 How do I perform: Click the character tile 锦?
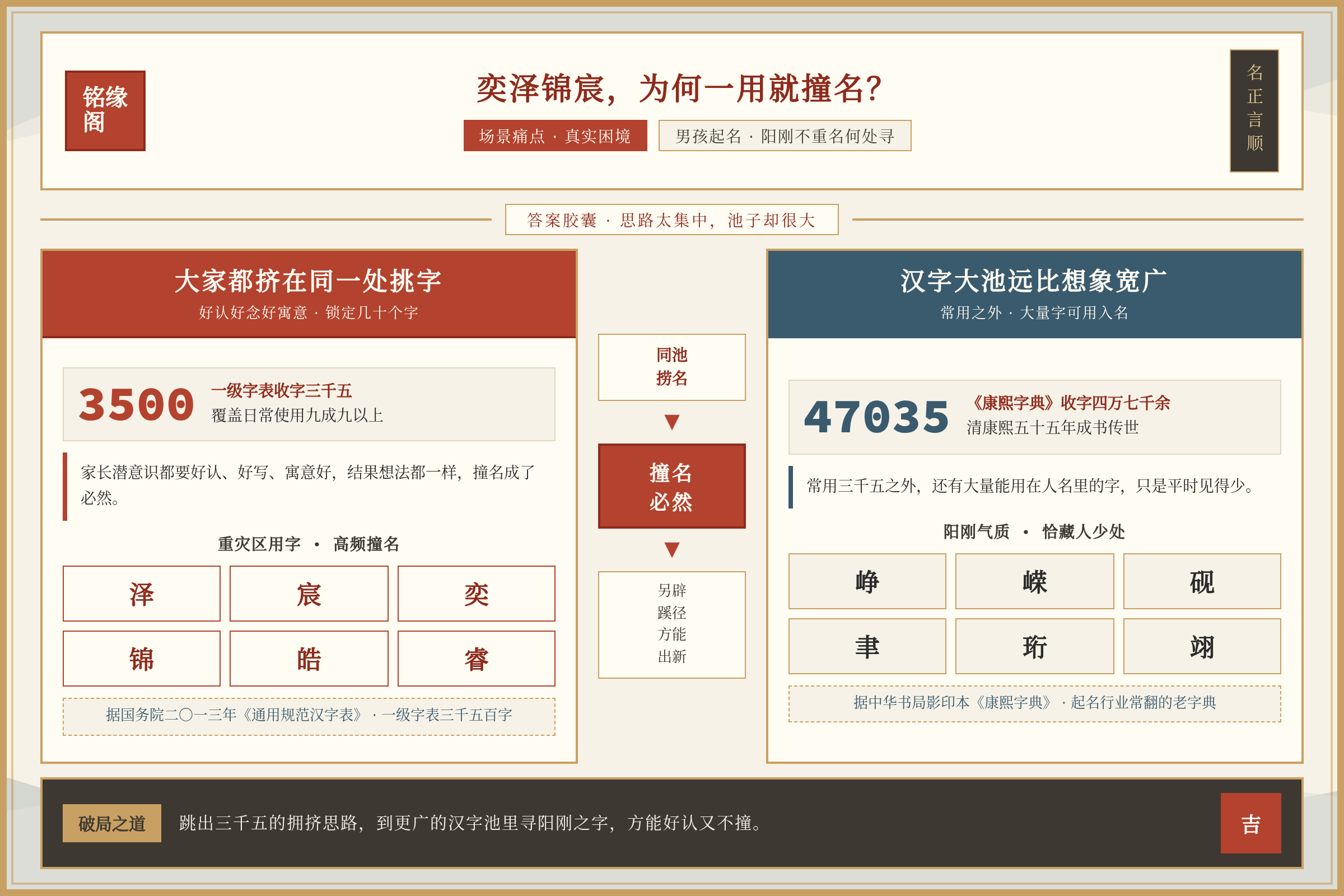[142, 659]
